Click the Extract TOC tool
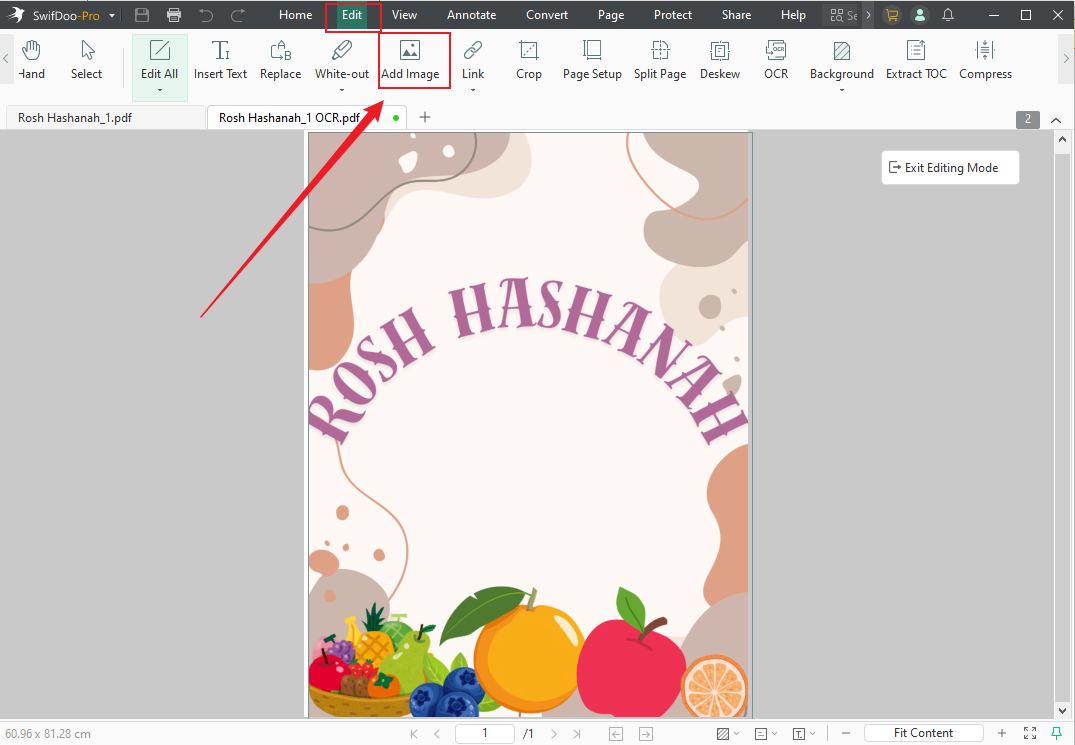The width and height of the screenshot is (1075, 745). tap(916, 60)
